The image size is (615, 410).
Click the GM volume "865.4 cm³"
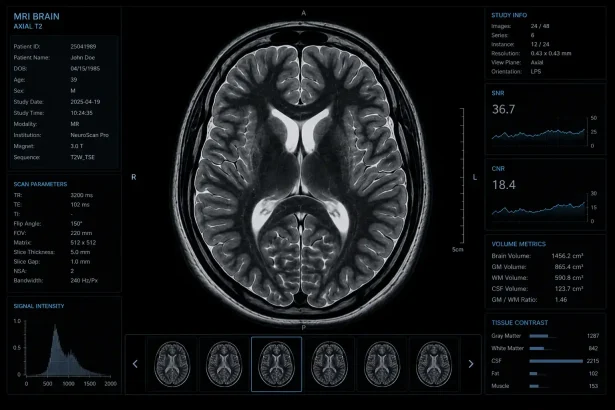point(569,267)
